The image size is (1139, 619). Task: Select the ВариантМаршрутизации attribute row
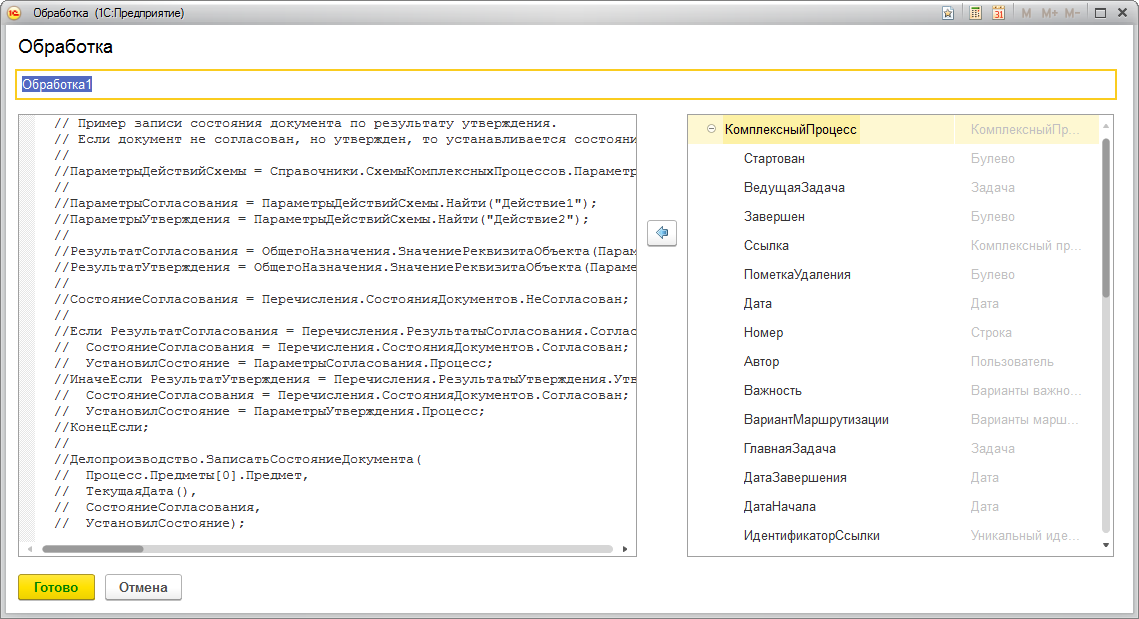pos(893,420)
